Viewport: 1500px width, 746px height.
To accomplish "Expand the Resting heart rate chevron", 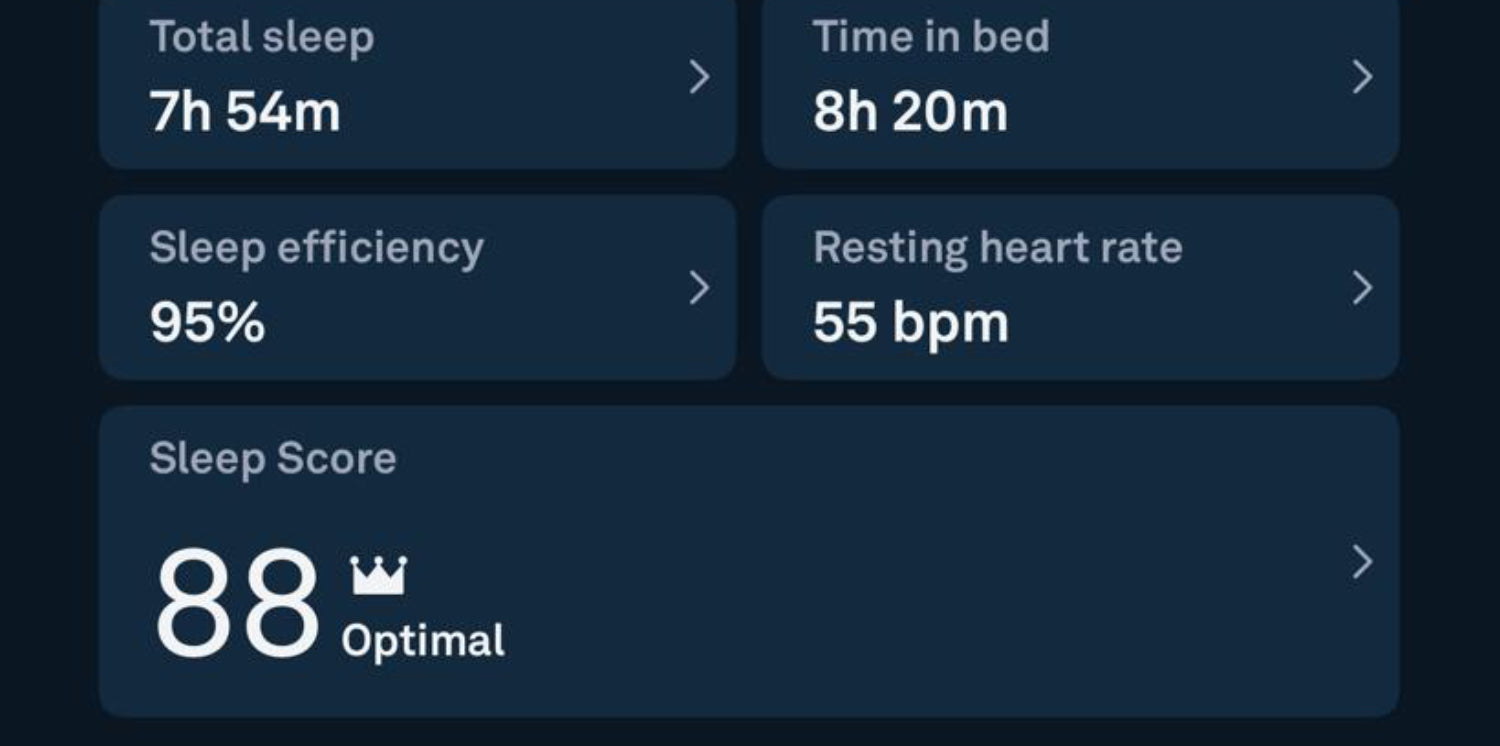I will click(1362, 288).
